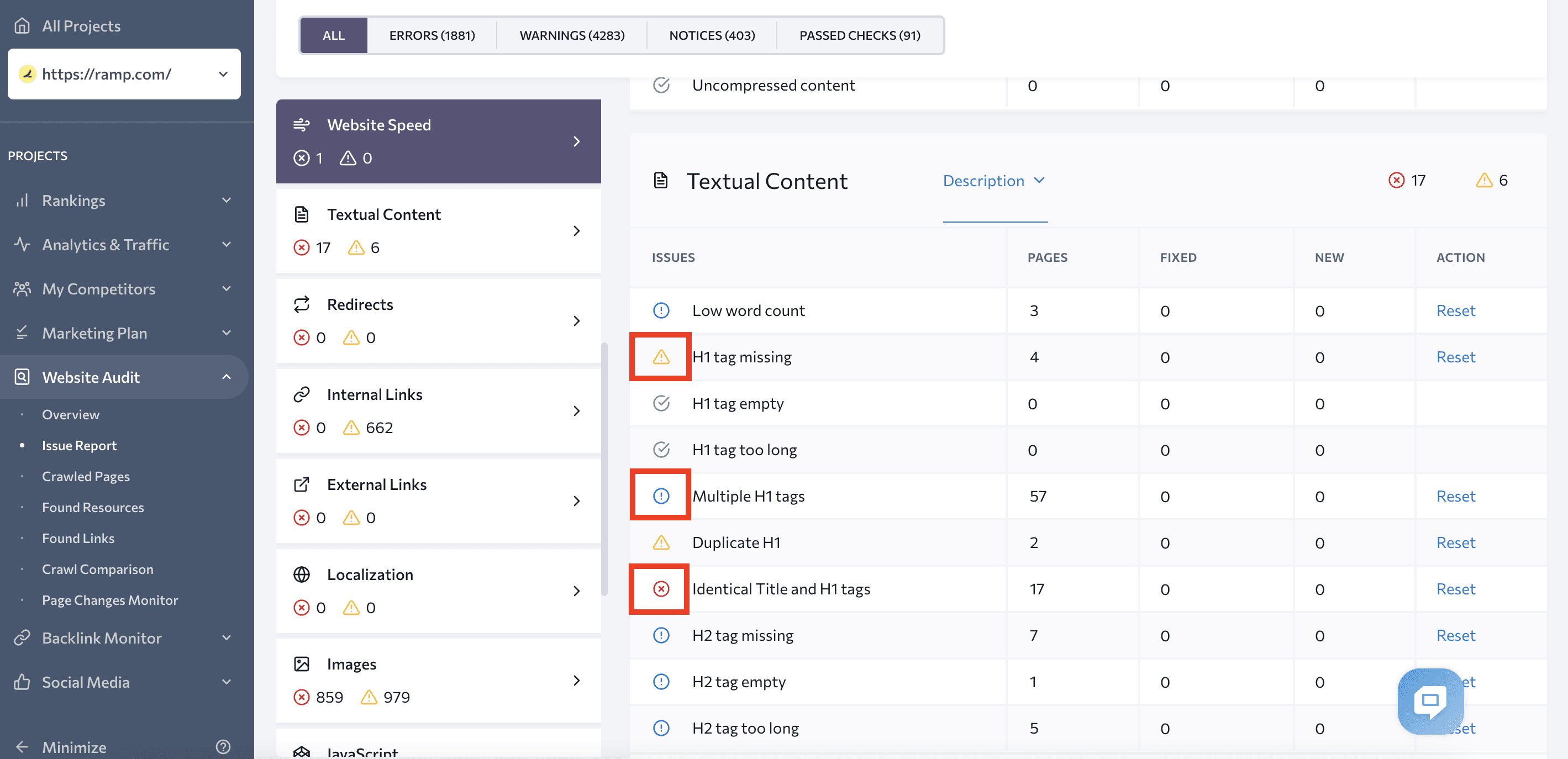This screenshot has height=759, width=1568.
Task: Toggle the passed check icon for H1 tag empty
Action: 661,402
